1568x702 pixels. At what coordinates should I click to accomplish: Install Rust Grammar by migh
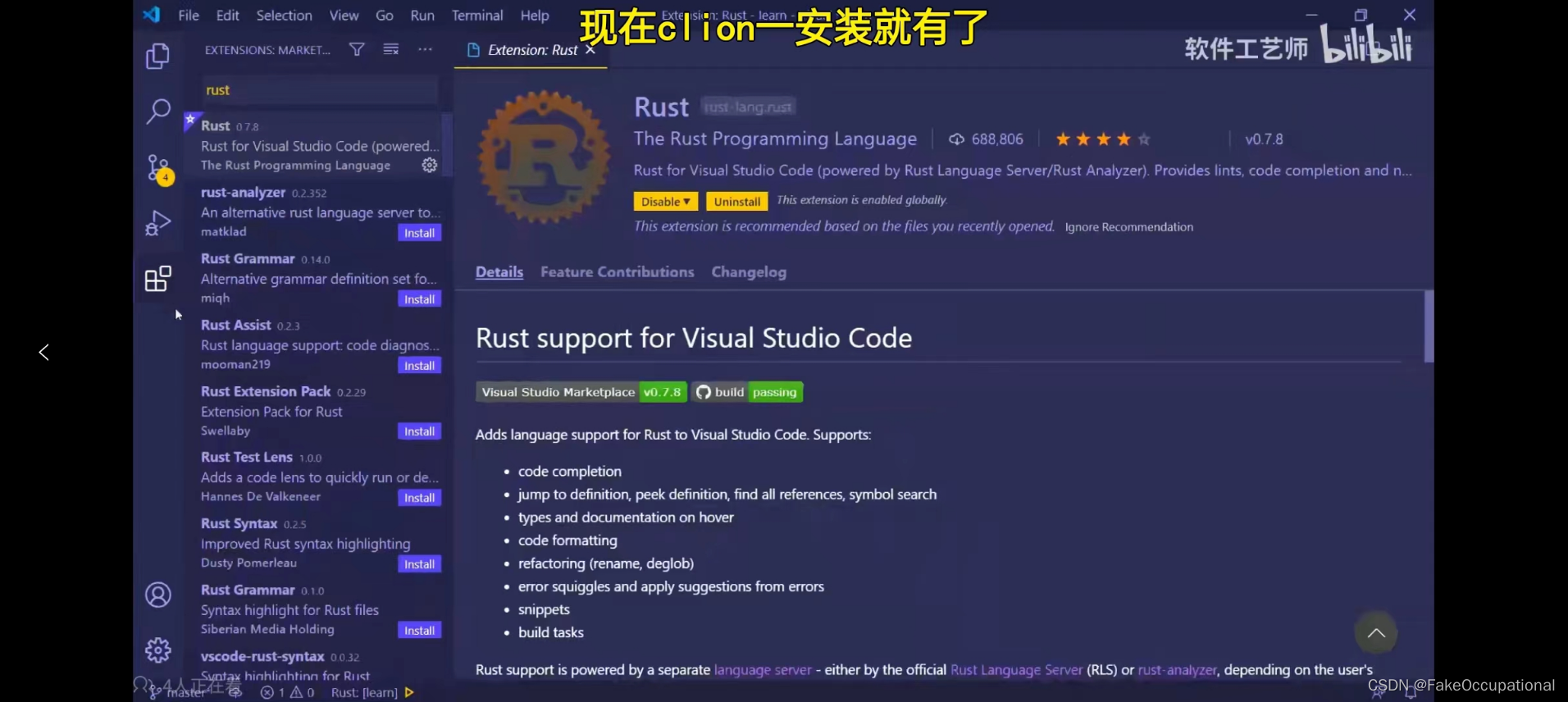(419, 299)
